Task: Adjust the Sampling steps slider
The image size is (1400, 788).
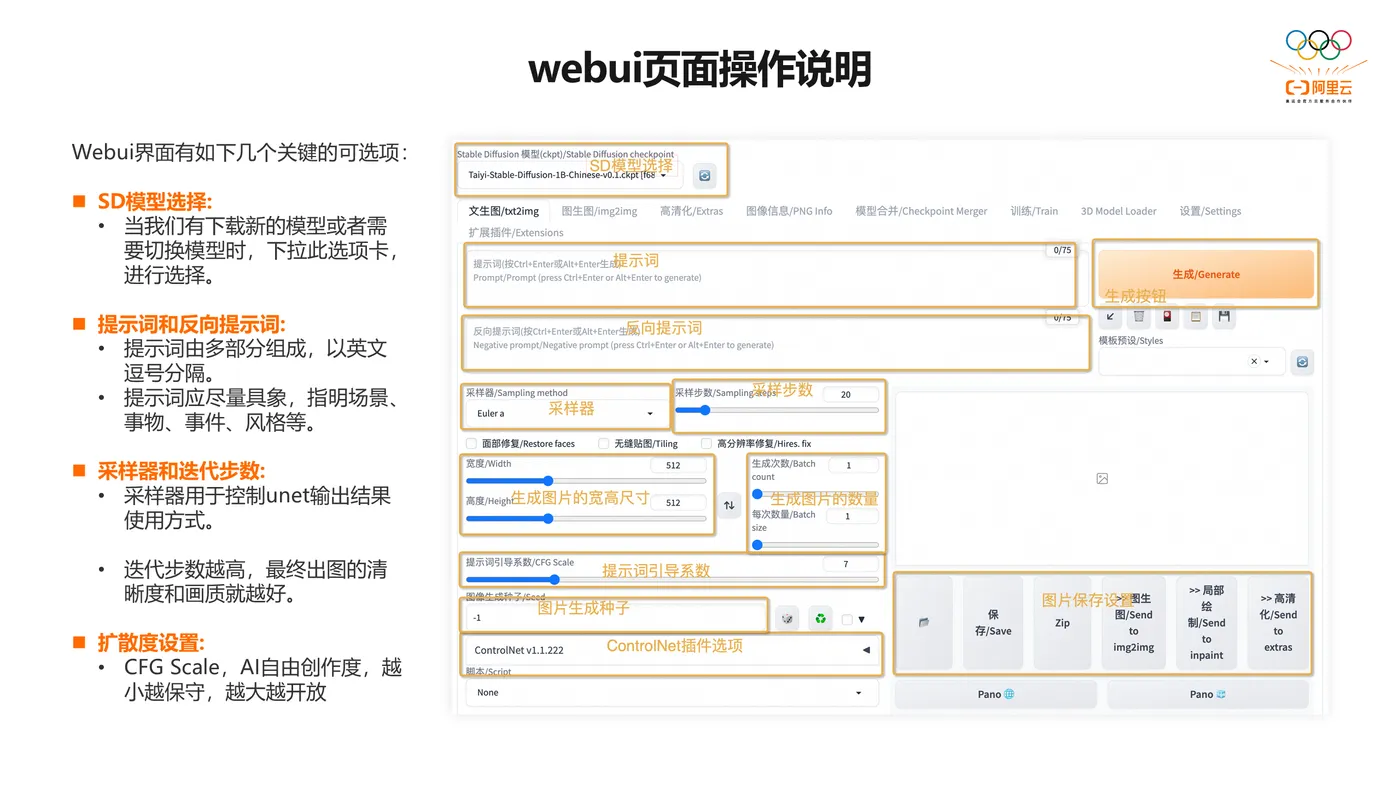Action: pyautogui.click(x=777, y=410)
